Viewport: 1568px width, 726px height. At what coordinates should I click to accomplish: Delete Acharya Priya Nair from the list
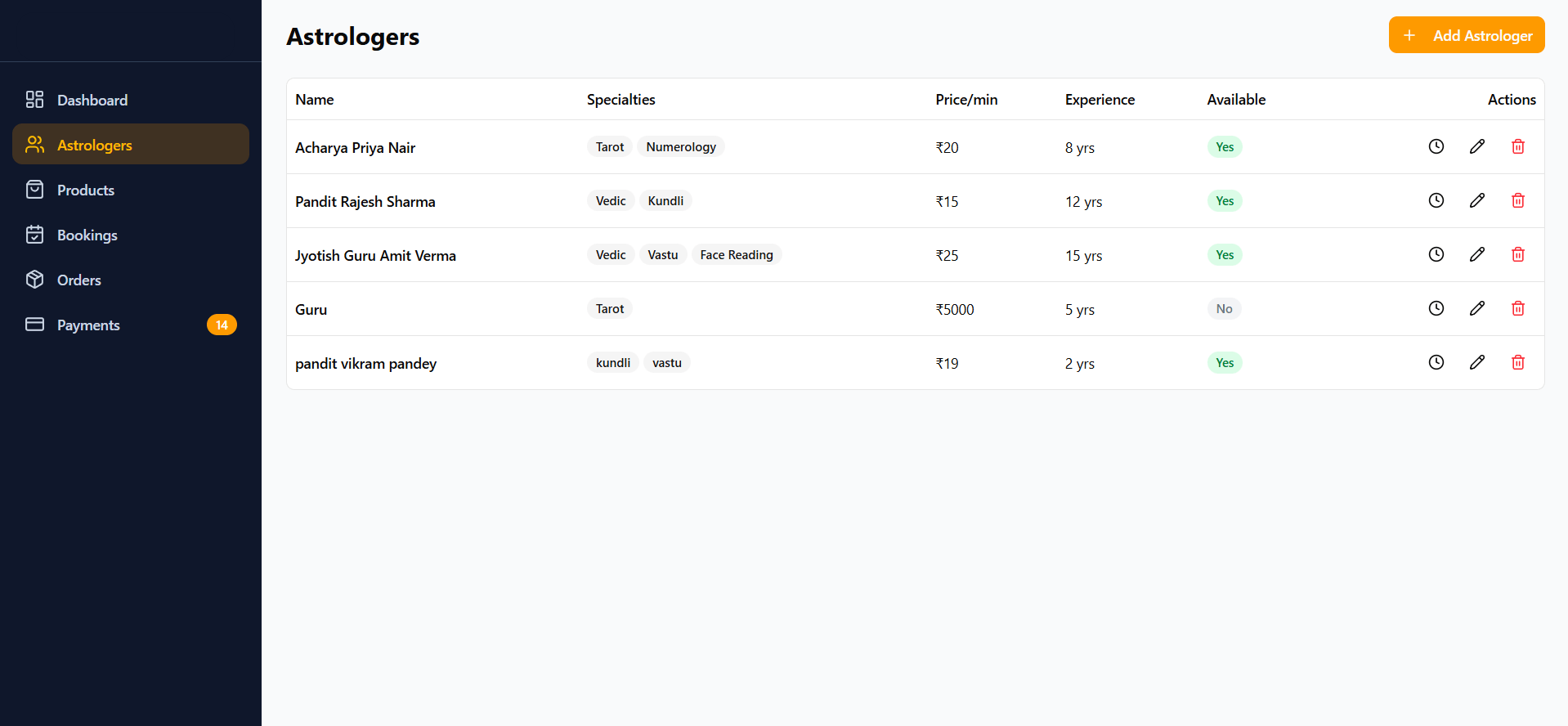pyautogui.click(x=1517, y=146)
